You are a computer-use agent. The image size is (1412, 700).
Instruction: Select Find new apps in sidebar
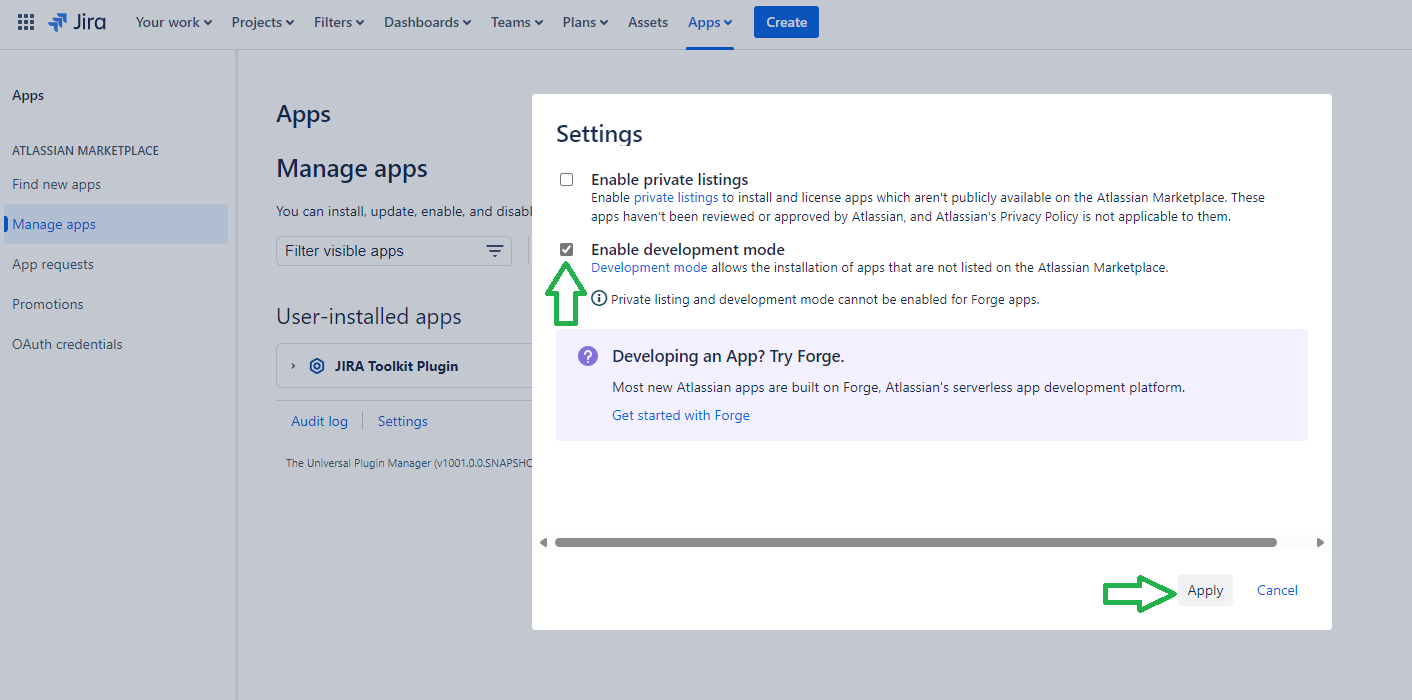coord(56,184)
